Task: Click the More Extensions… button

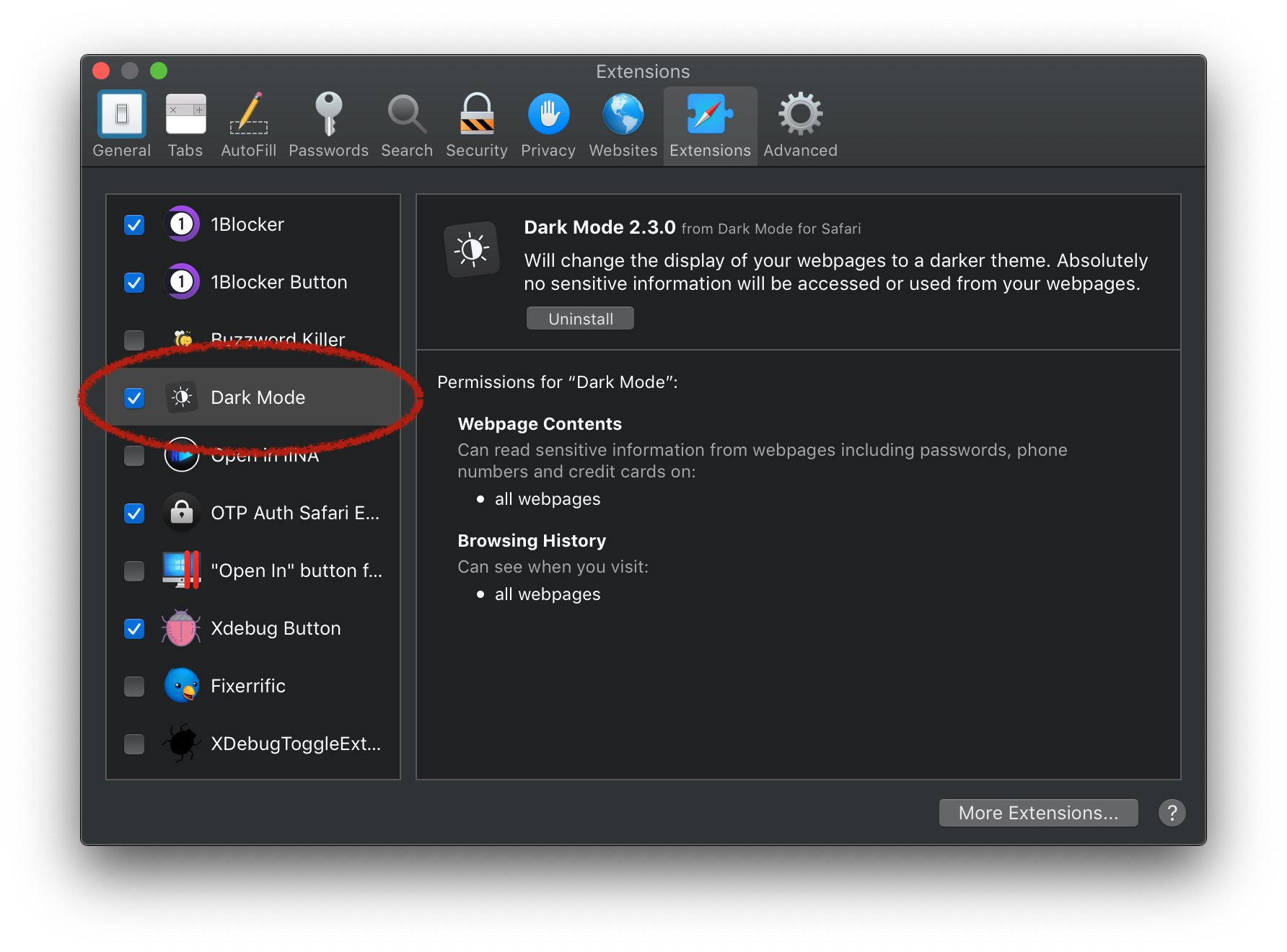Action: coord(1038,813)
